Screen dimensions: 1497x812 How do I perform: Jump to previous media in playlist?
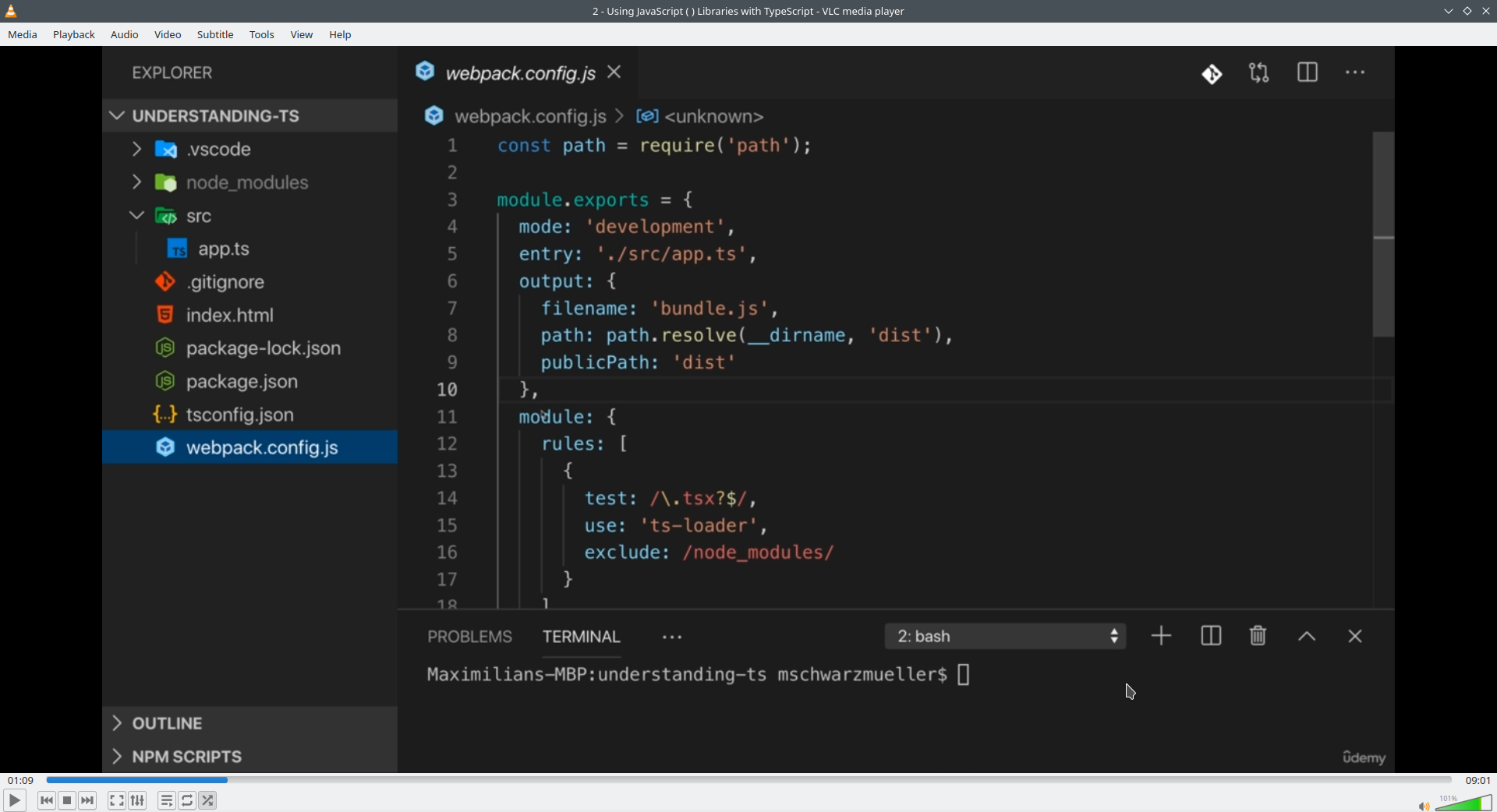[x=47, y=800]
